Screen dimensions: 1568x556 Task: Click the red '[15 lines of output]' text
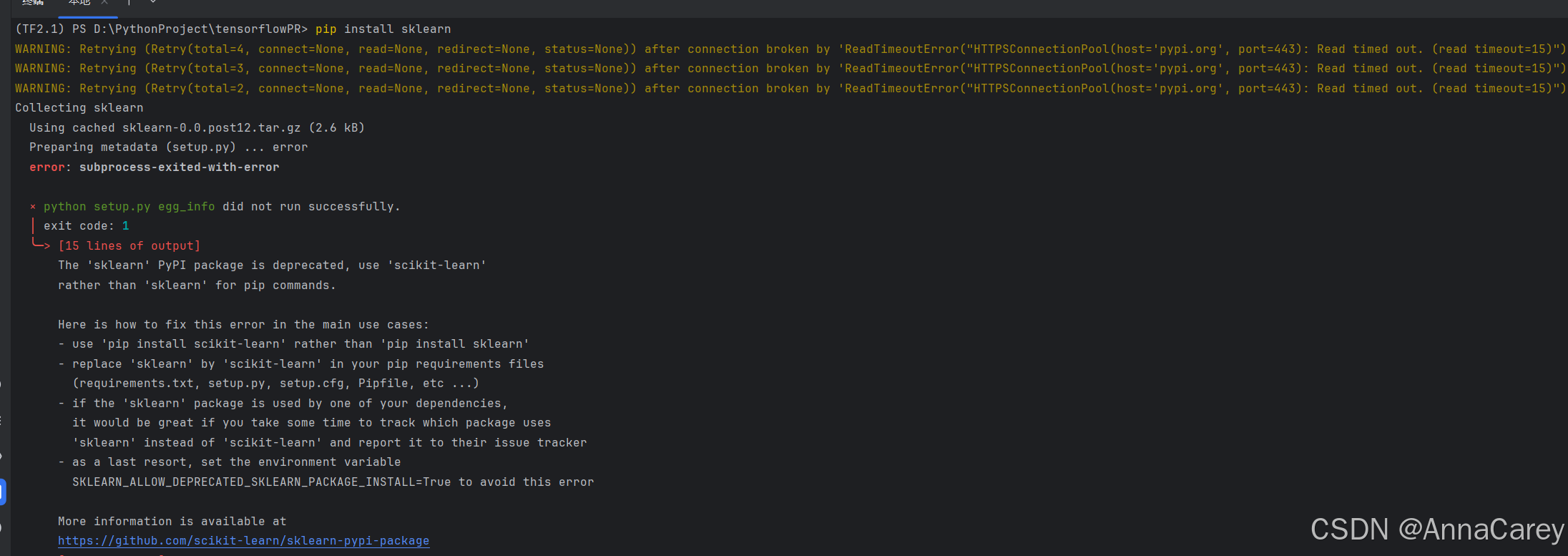click(x=129, y=246)
